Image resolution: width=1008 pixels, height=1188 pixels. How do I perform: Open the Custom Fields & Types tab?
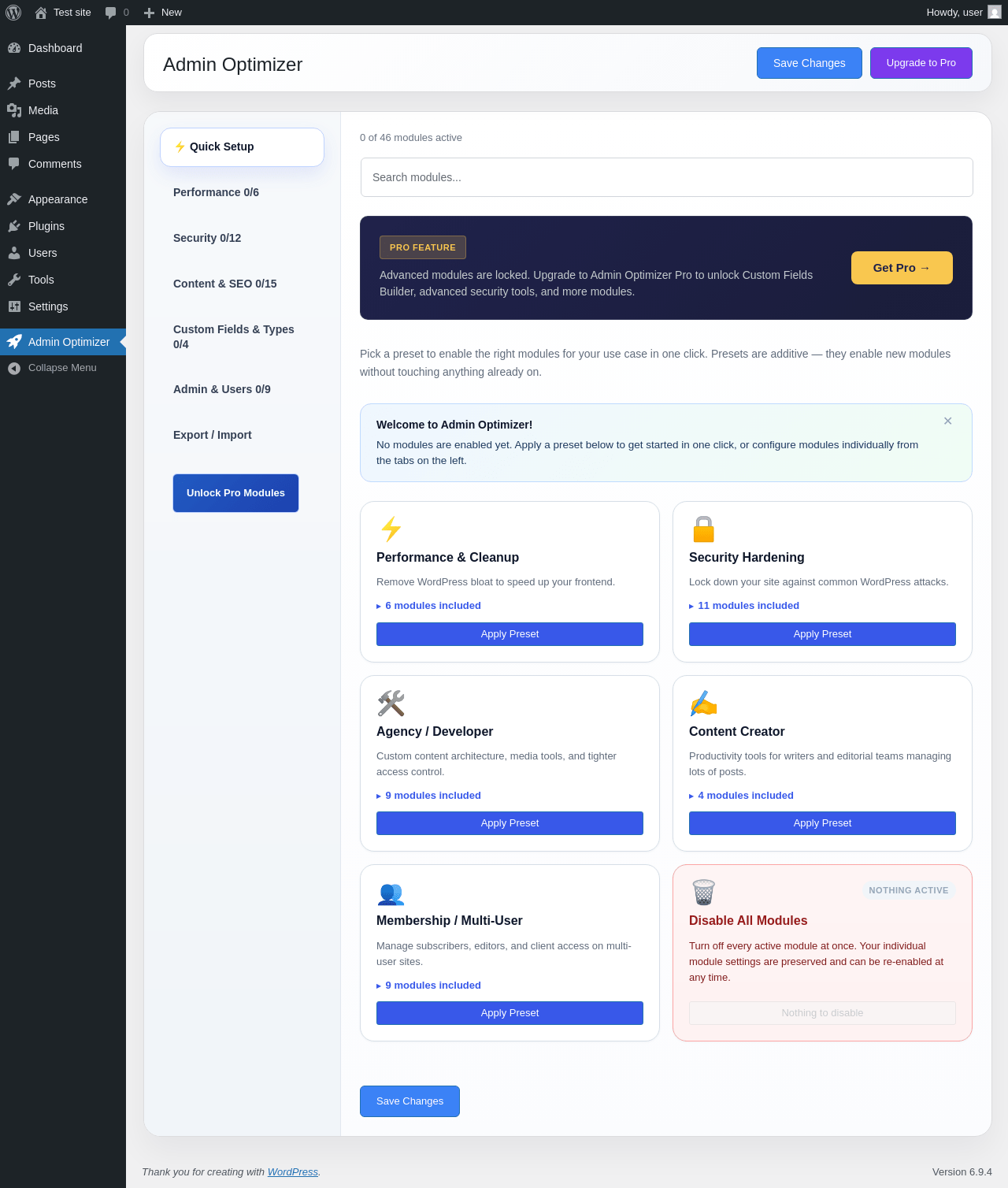(242, 336)
